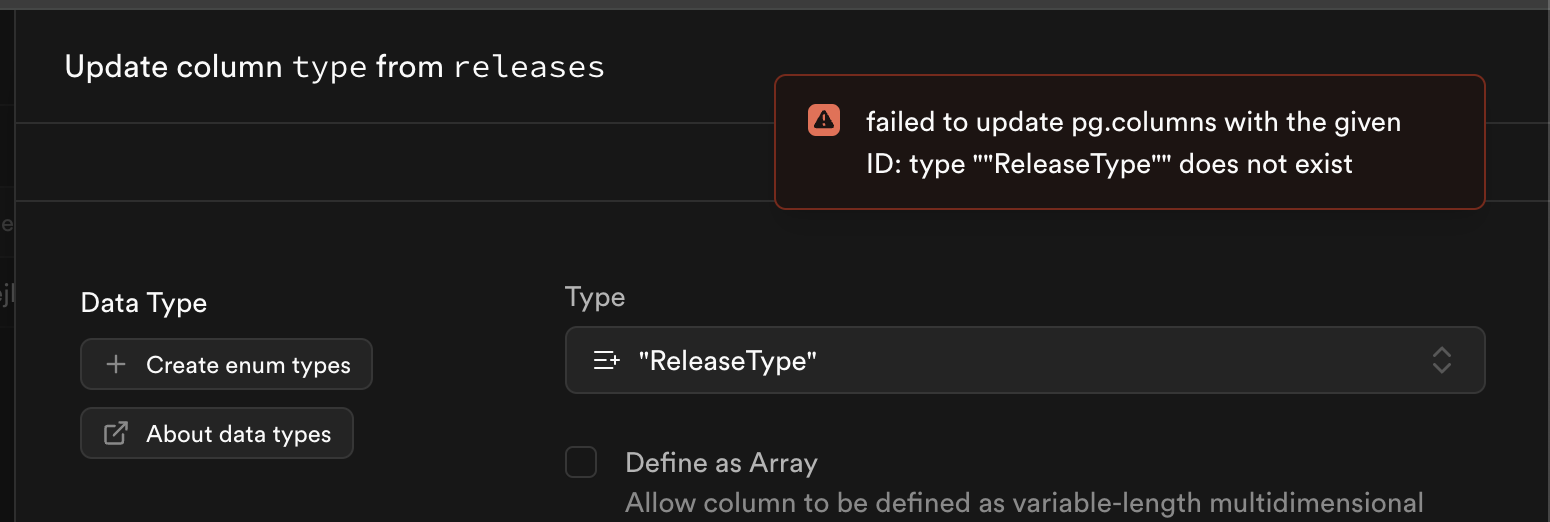Click the red warning icon in the error toast
Image resolution: width=1550 pixels, height=522 pixels.
tap(824, 120)
